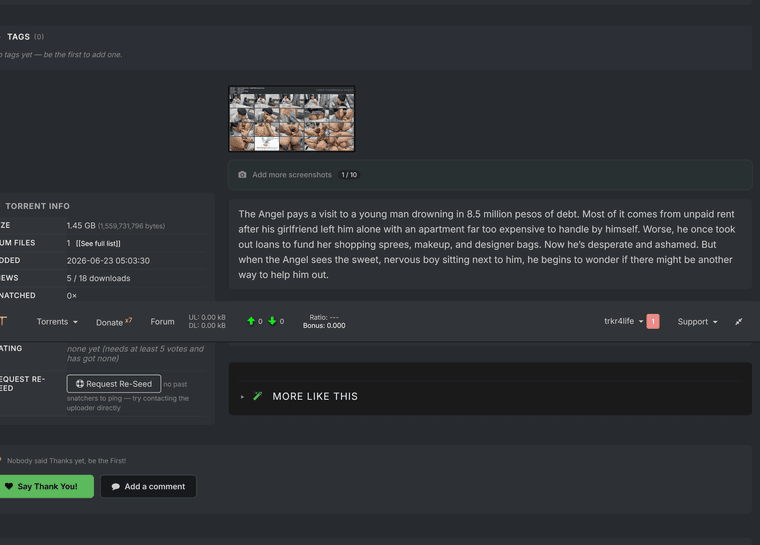Click the Say Thank You button
760x545 pixels.
pyautogui.click(x=46, y=486)
